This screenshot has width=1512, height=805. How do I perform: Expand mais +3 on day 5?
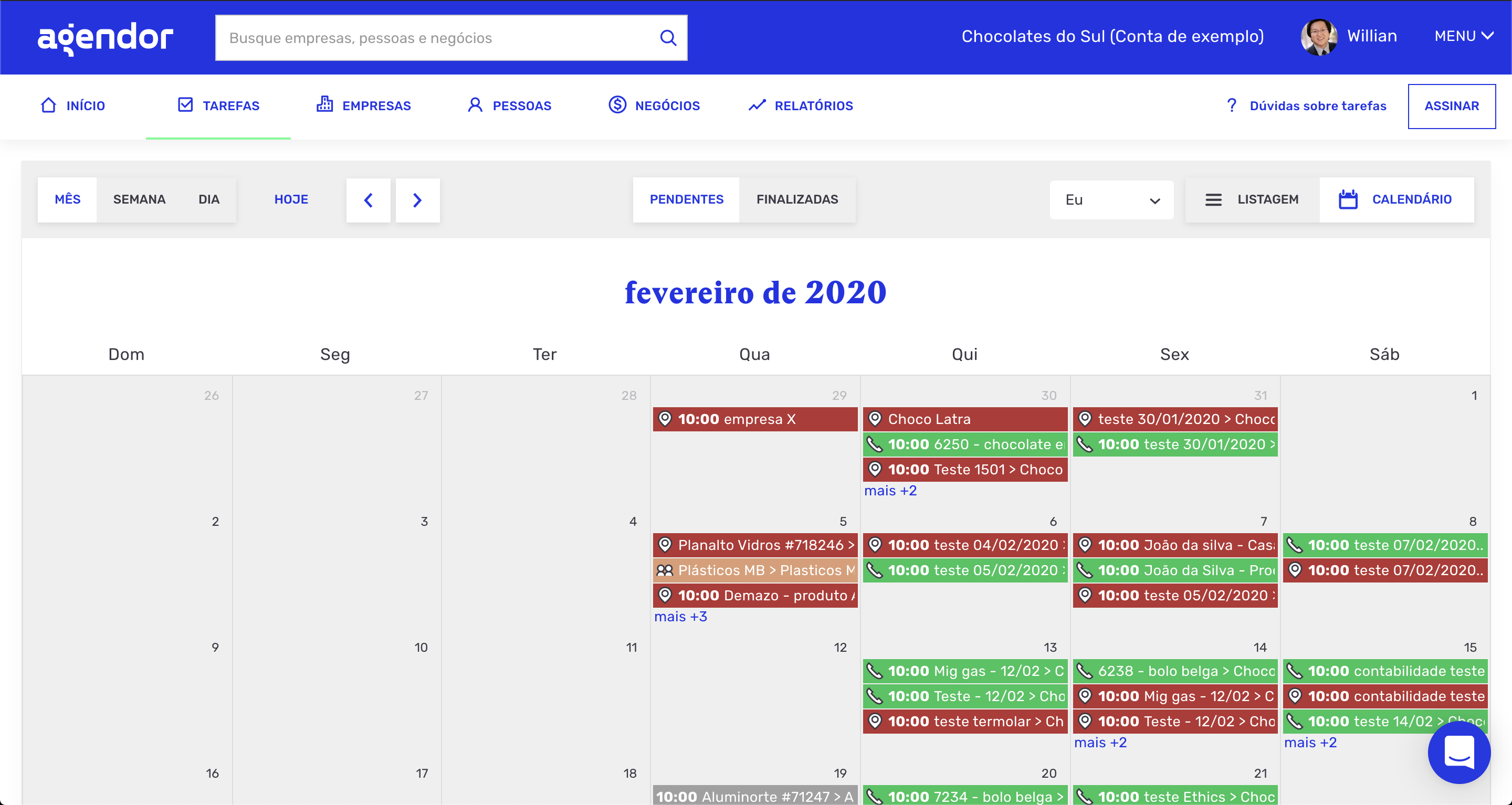coord(680,617)
